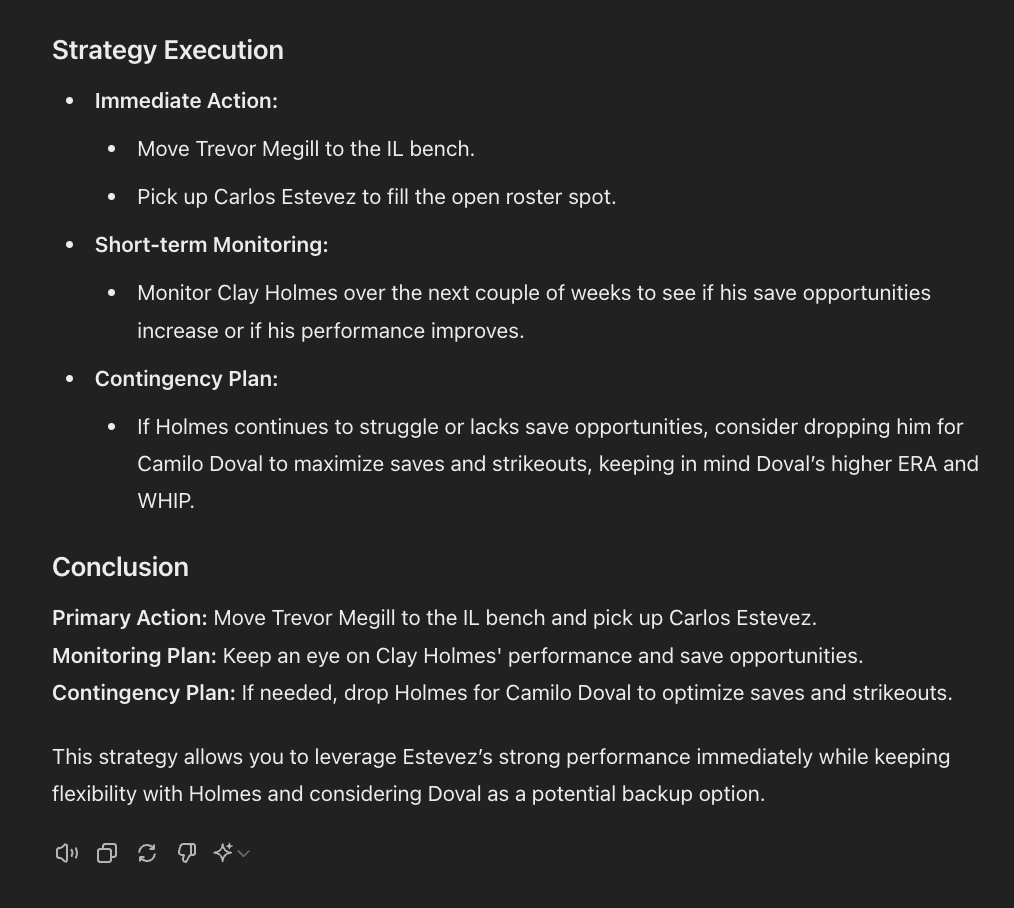Click the bold Contingency Plan label in Conclusion
The image size is (1014, 908).
tap(144, 693)
